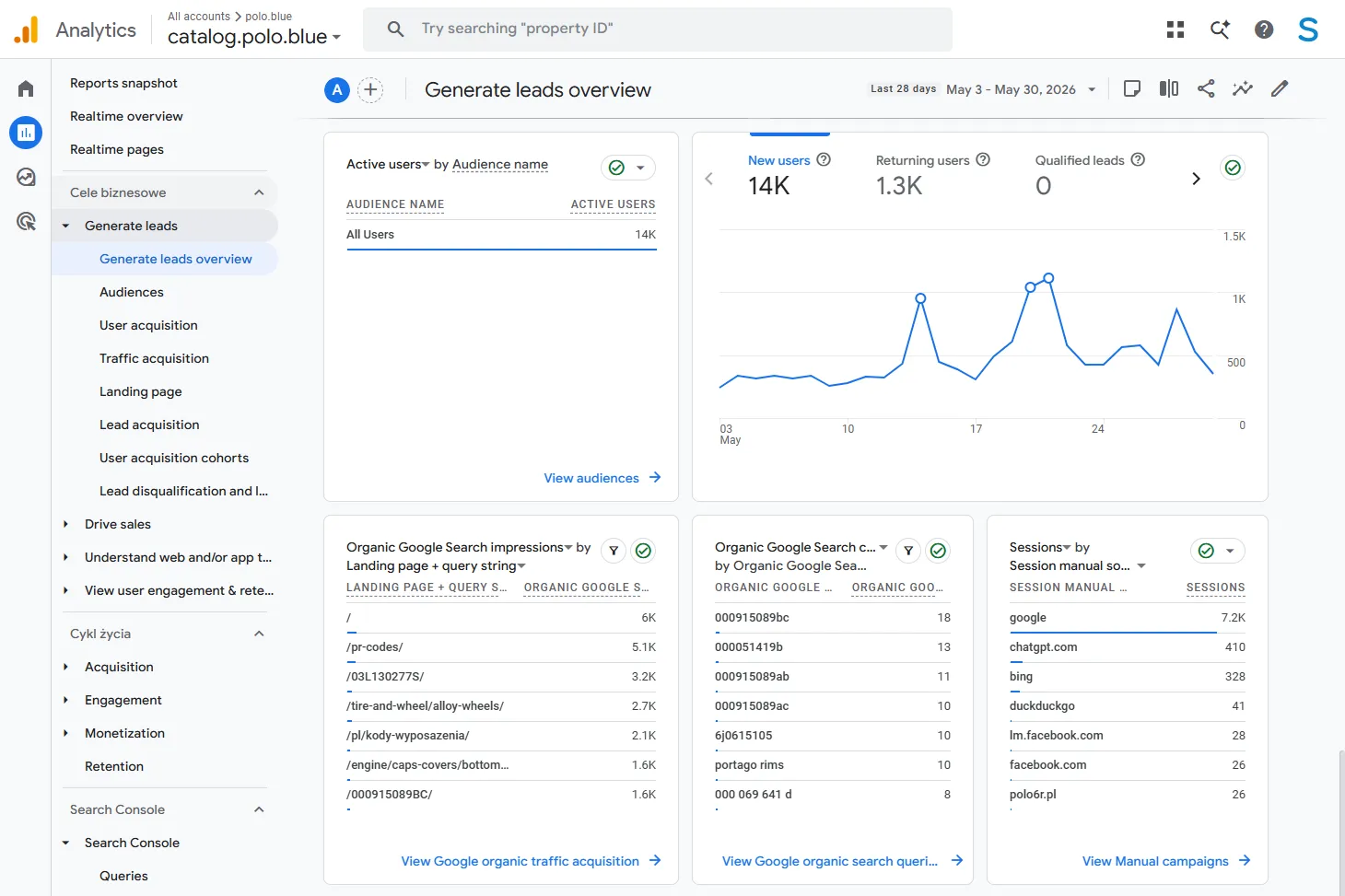Open Active users metric dropdown
This screenshot has width=1345, height=896.
388,164
